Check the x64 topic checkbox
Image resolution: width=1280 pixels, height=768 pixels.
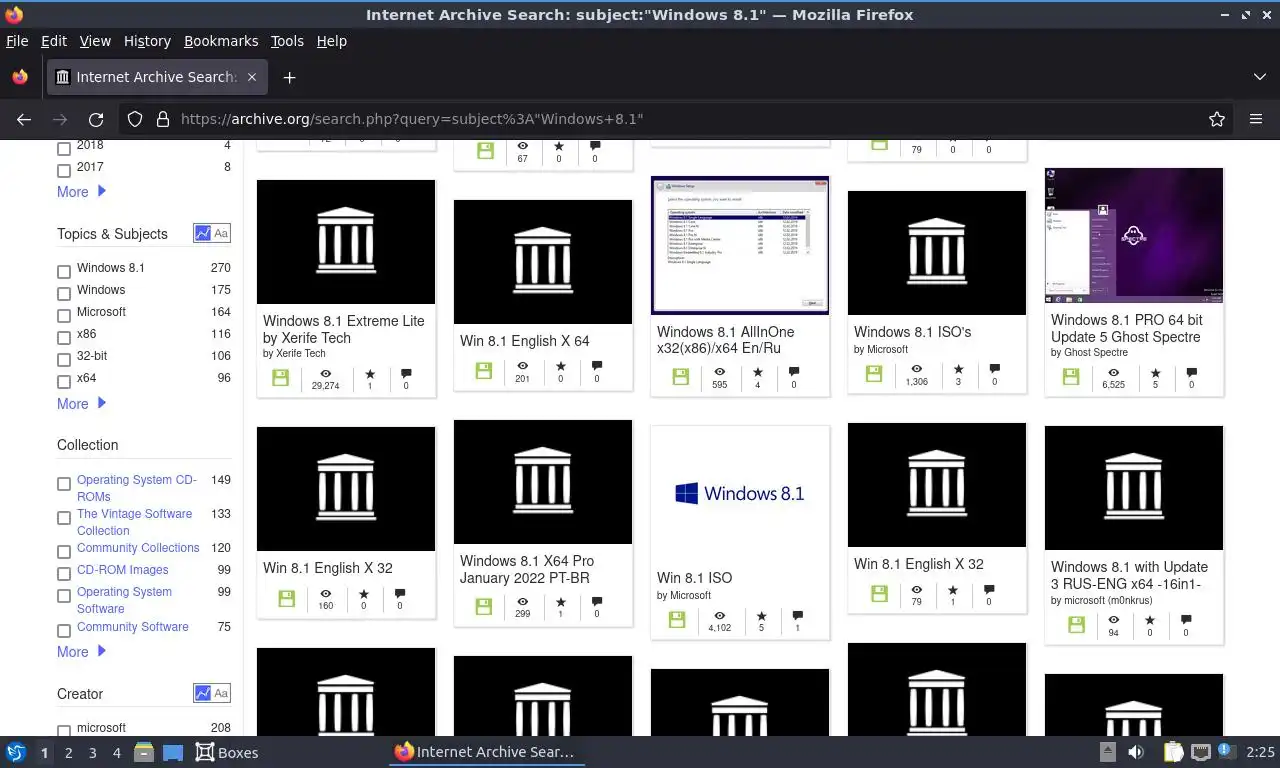(64, 381)
